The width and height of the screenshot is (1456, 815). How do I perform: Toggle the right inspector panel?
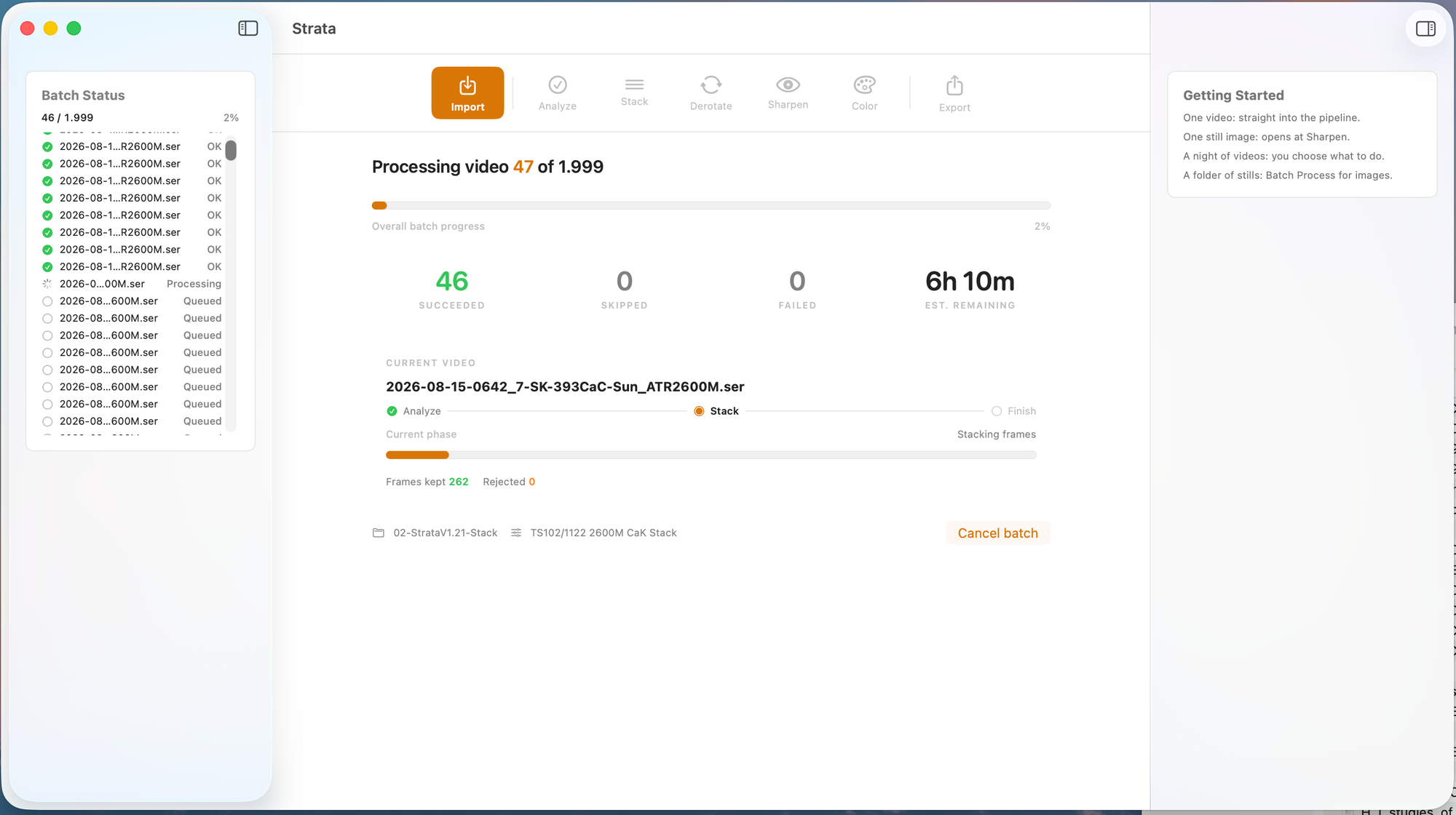tap(1425, 28)
